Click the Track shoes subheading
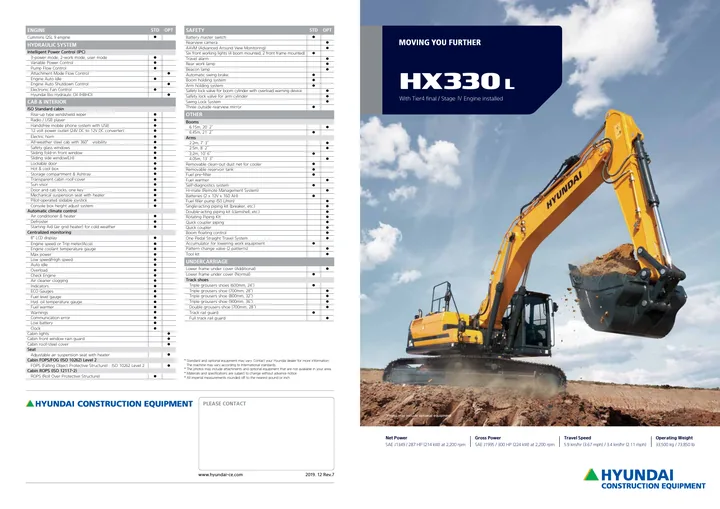720x509 pixels. point(259,280)
